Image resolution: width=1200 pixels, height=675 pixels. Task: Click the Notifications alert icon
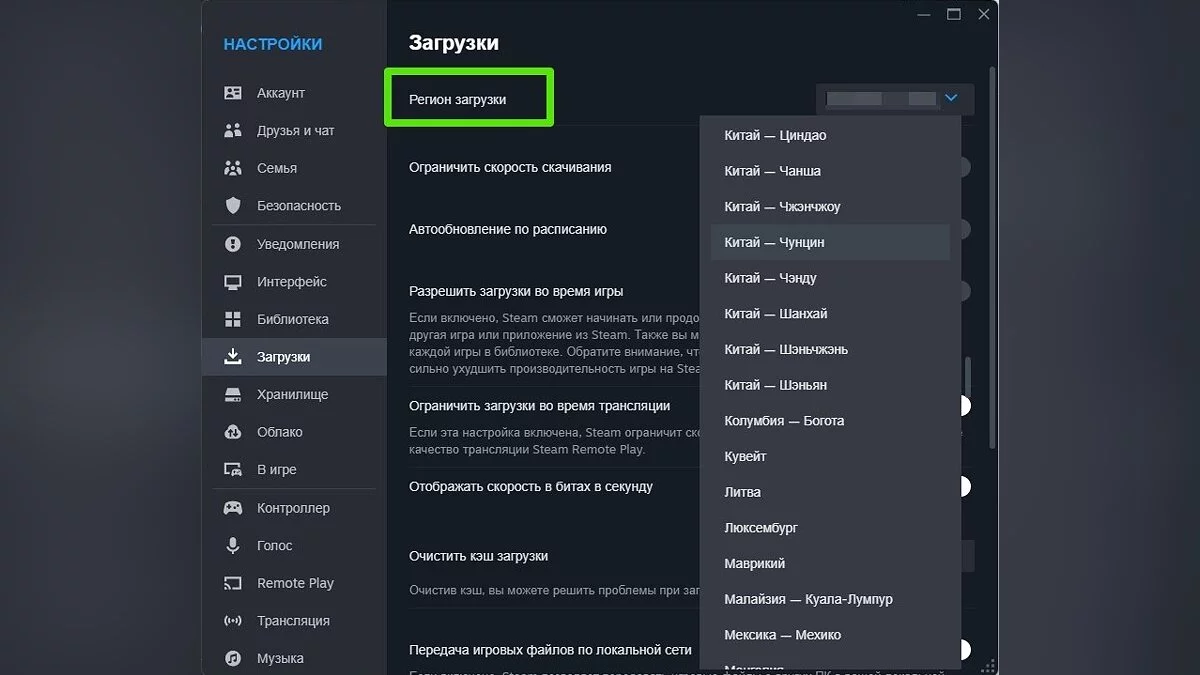(x=233, y=244)
